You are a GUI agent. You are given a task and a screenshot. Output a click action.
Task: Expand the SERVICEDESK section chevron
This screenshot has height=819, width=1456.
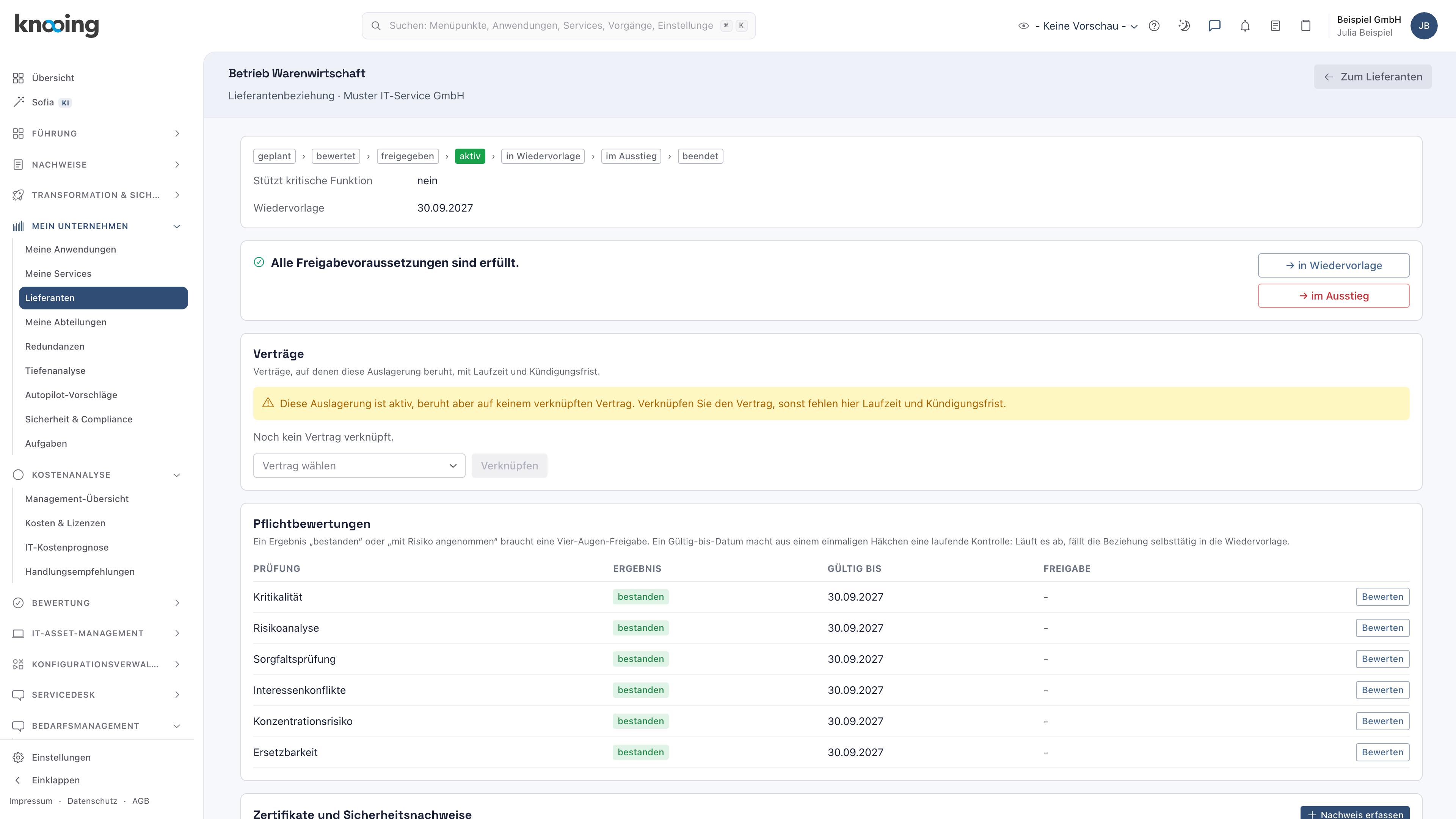[177, 695]
